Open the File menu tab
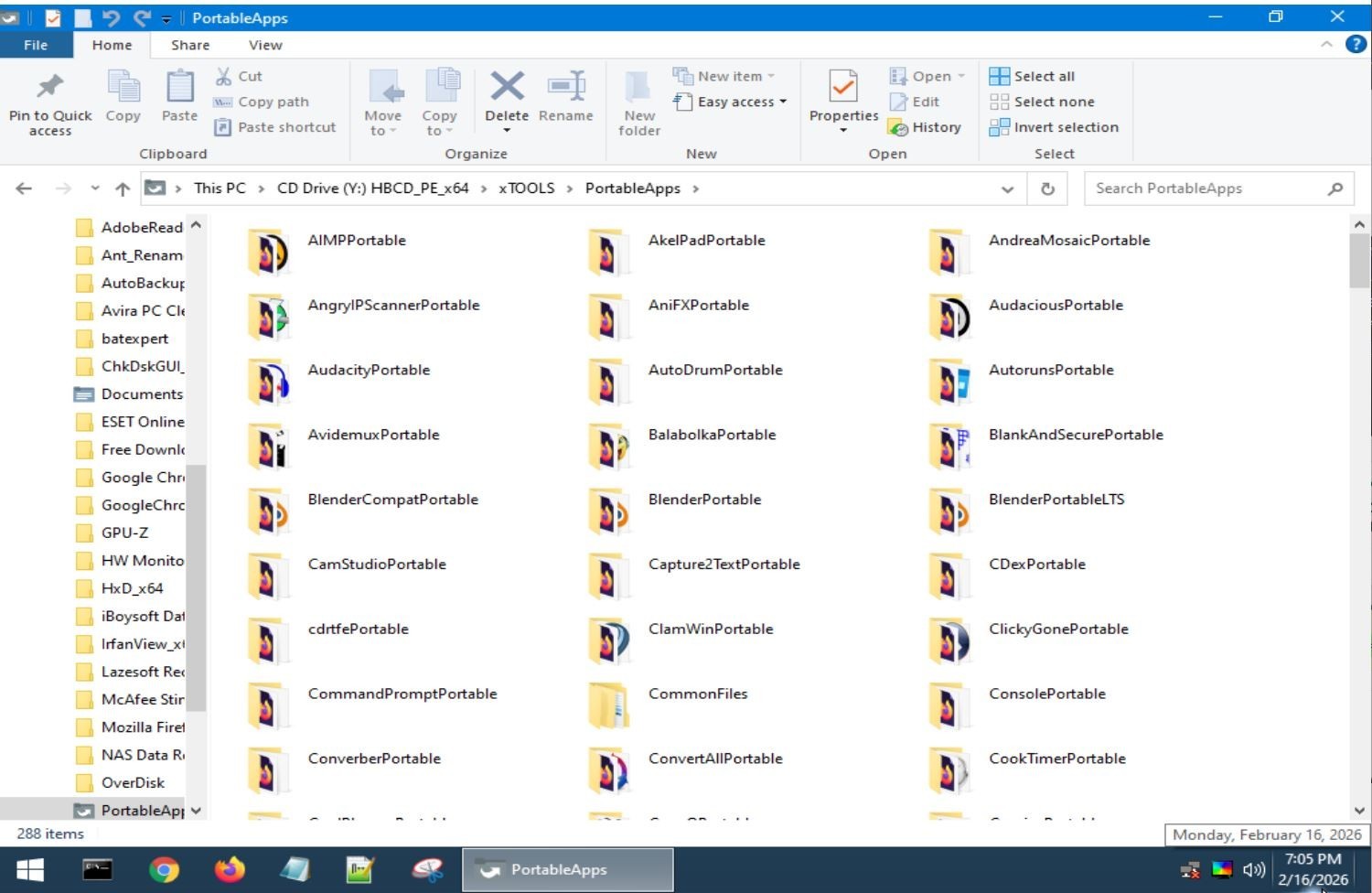The width and height of the screenshot is (1372, 893). (36, 45)
